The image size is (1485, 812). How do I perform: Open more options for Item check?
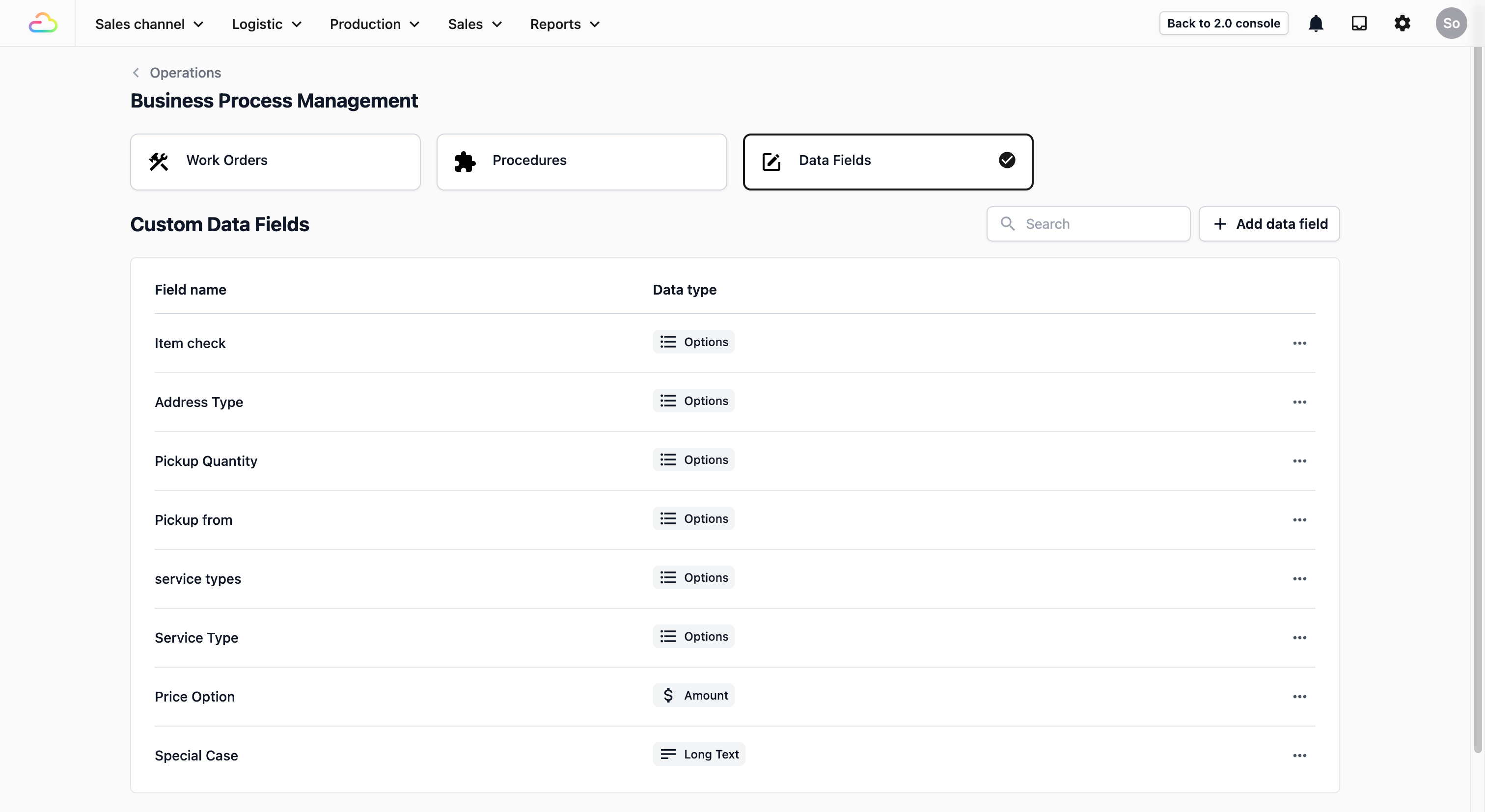pyautogui.click(x=1299, y=343)
